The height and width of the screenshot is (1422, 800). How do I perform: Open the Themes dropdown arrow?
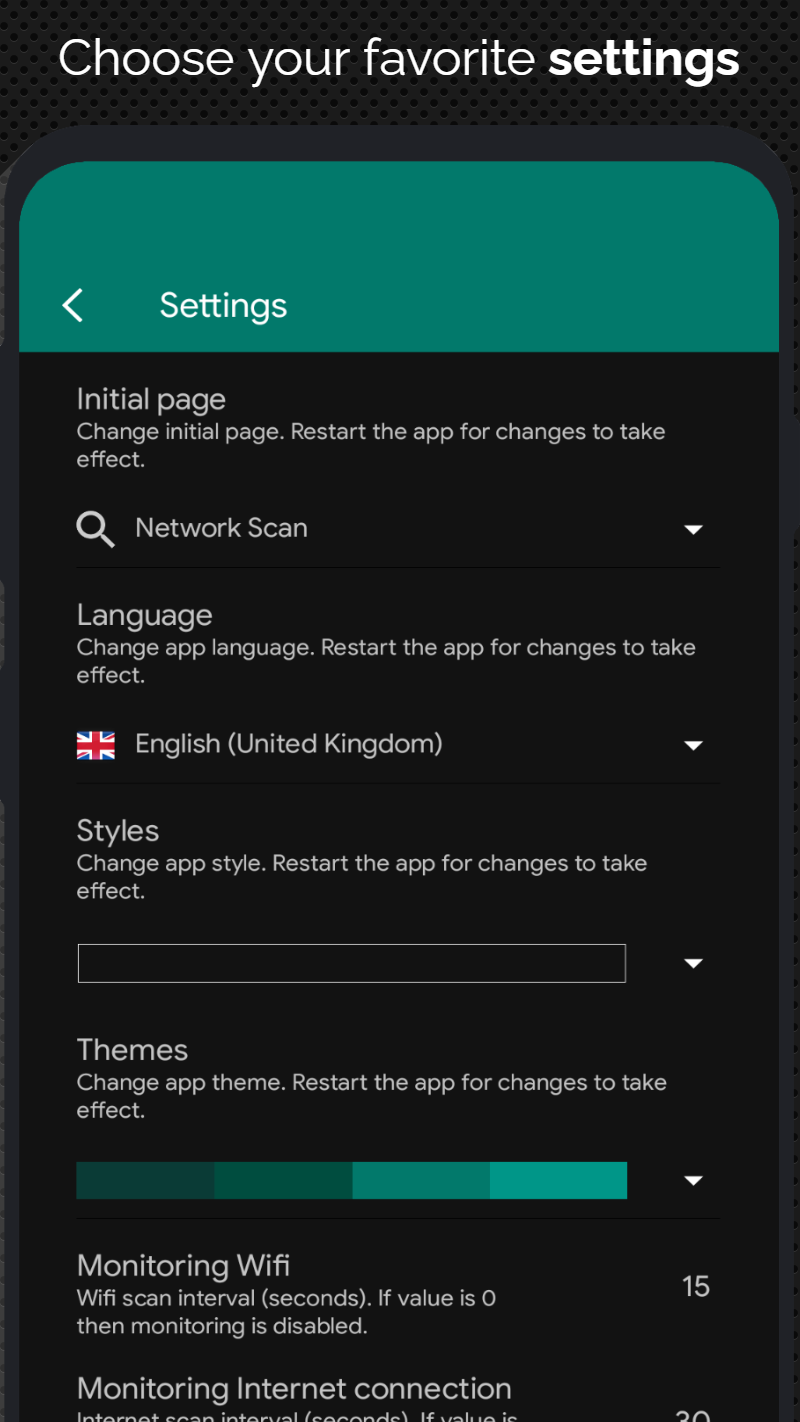(x=693, y=1181)
